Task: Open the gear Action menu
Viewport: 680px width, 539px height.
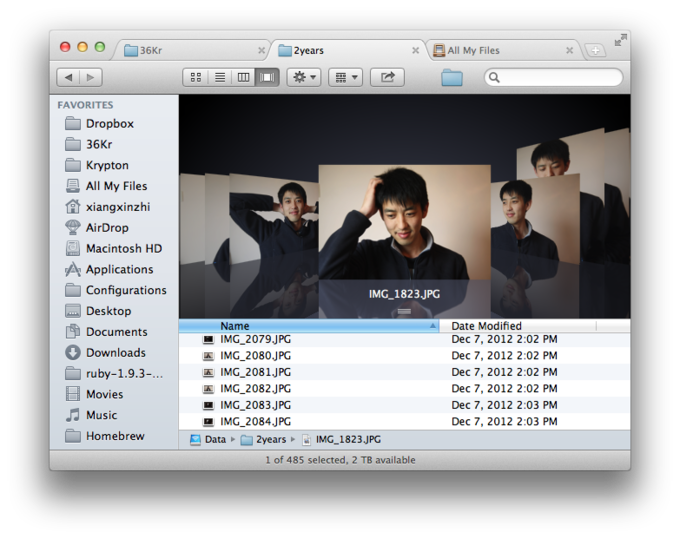Action: [304, 78]
